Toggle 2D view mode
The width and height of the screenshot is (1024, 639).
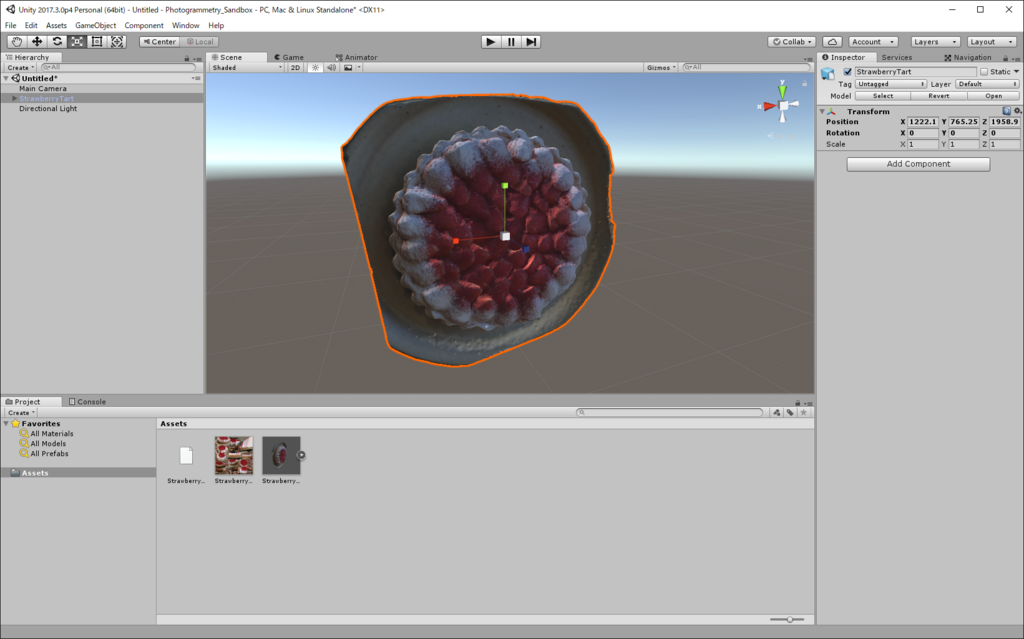tap(295, 67)
